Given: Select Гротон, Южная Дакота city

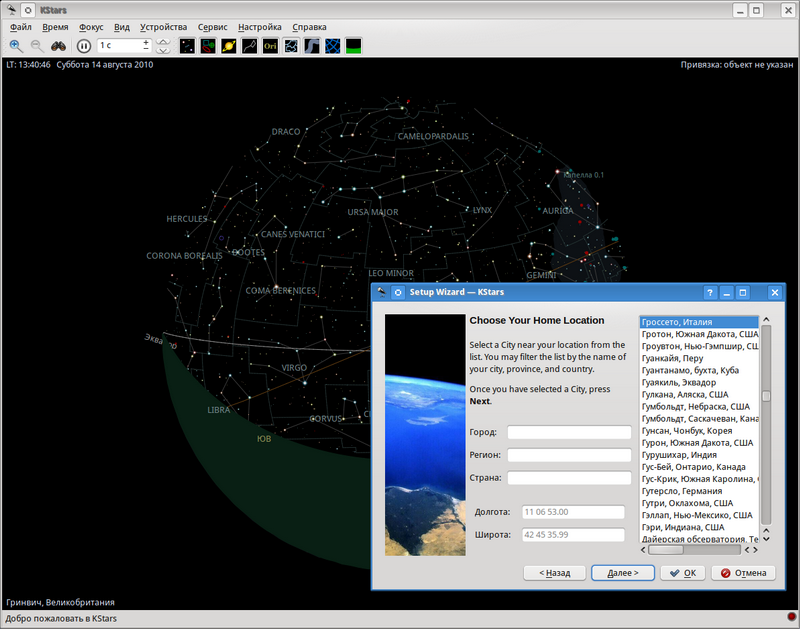Looking at the screenshot, I should [x=699, y=334].
